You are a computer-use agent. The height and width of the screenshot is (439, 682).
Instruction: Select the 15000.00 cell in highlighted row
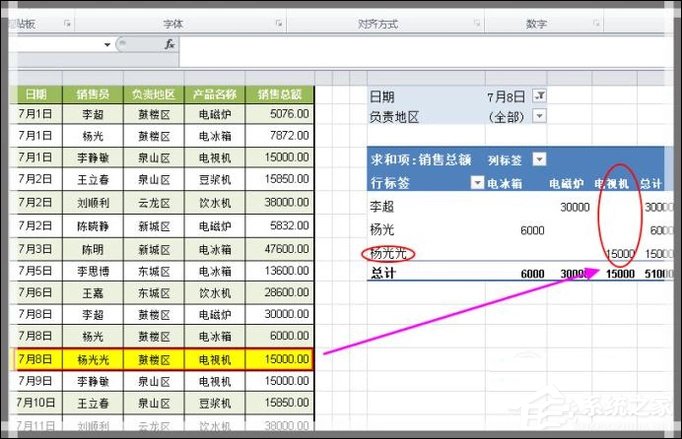(x=279, y=357)
